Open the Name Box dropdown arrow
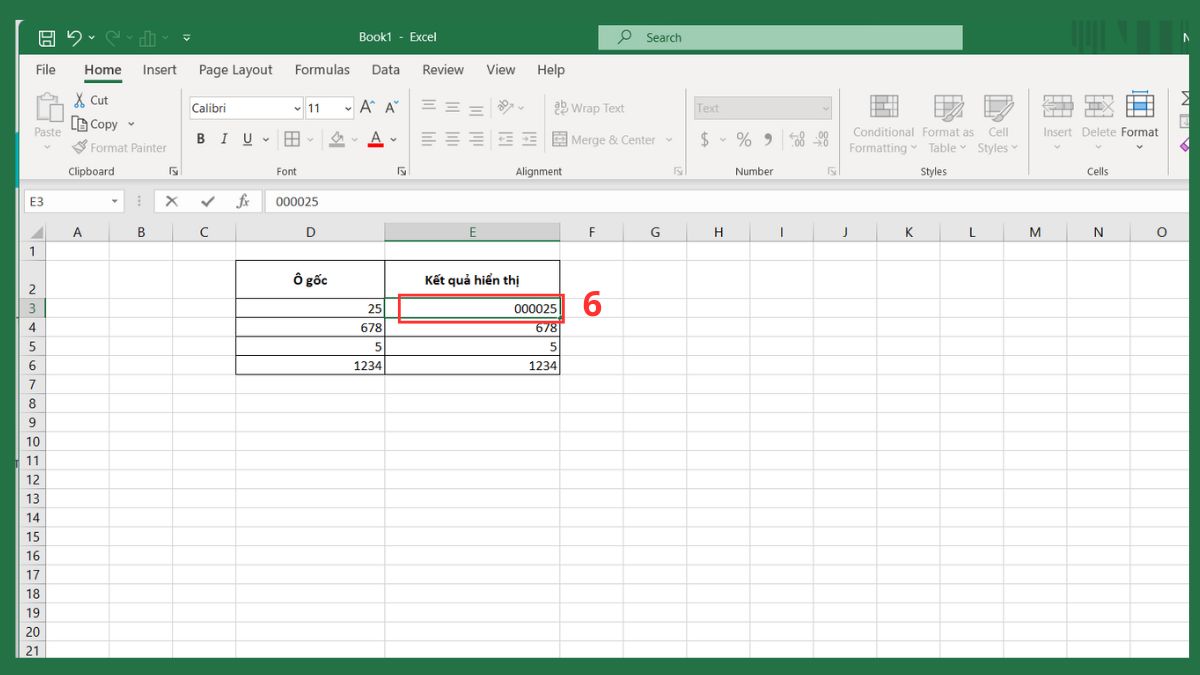This screenshot has width=1200, height=675. coord(114,202)
